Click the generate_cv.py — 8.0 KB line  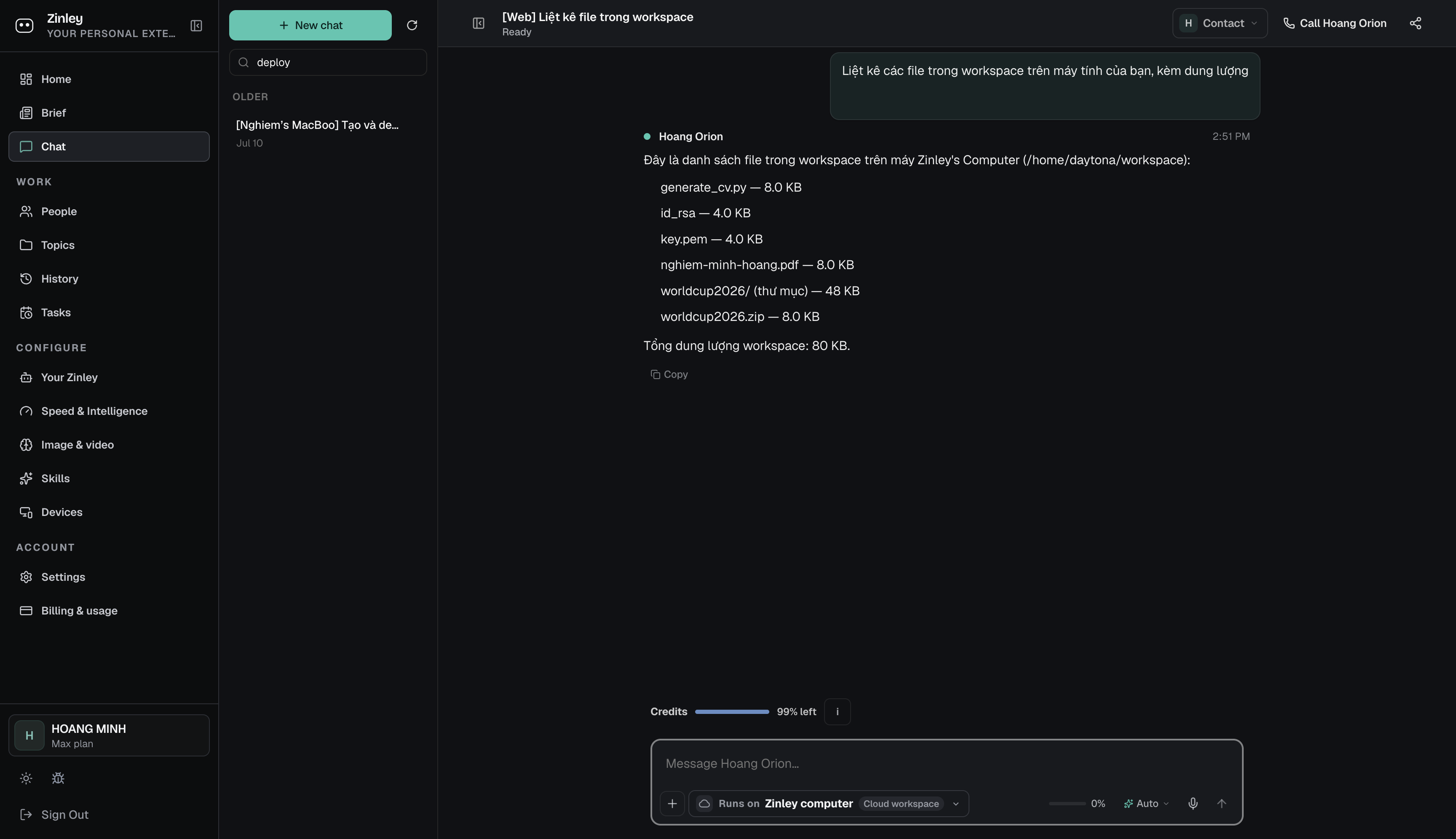click(x=731, y=187)
